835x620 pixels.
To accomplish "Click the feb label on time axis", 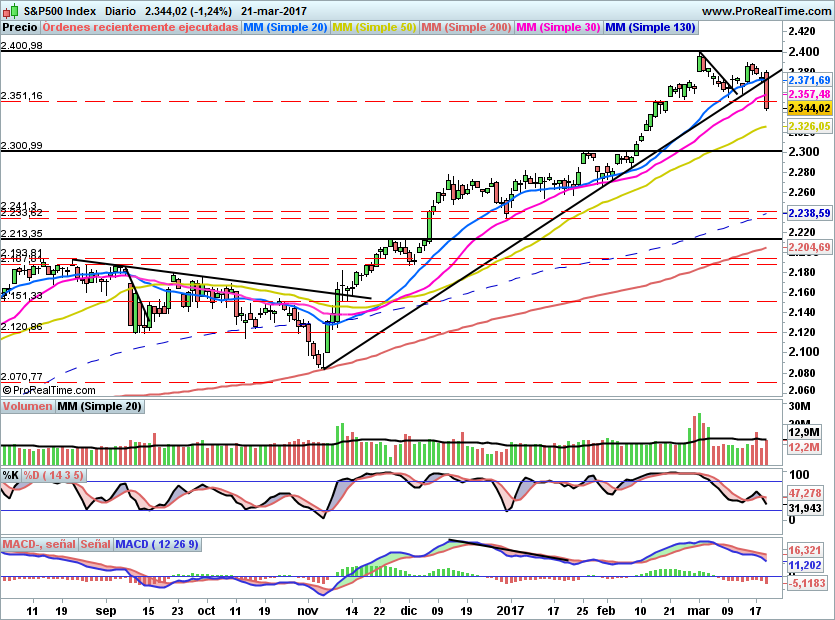I will coord(605,611).
